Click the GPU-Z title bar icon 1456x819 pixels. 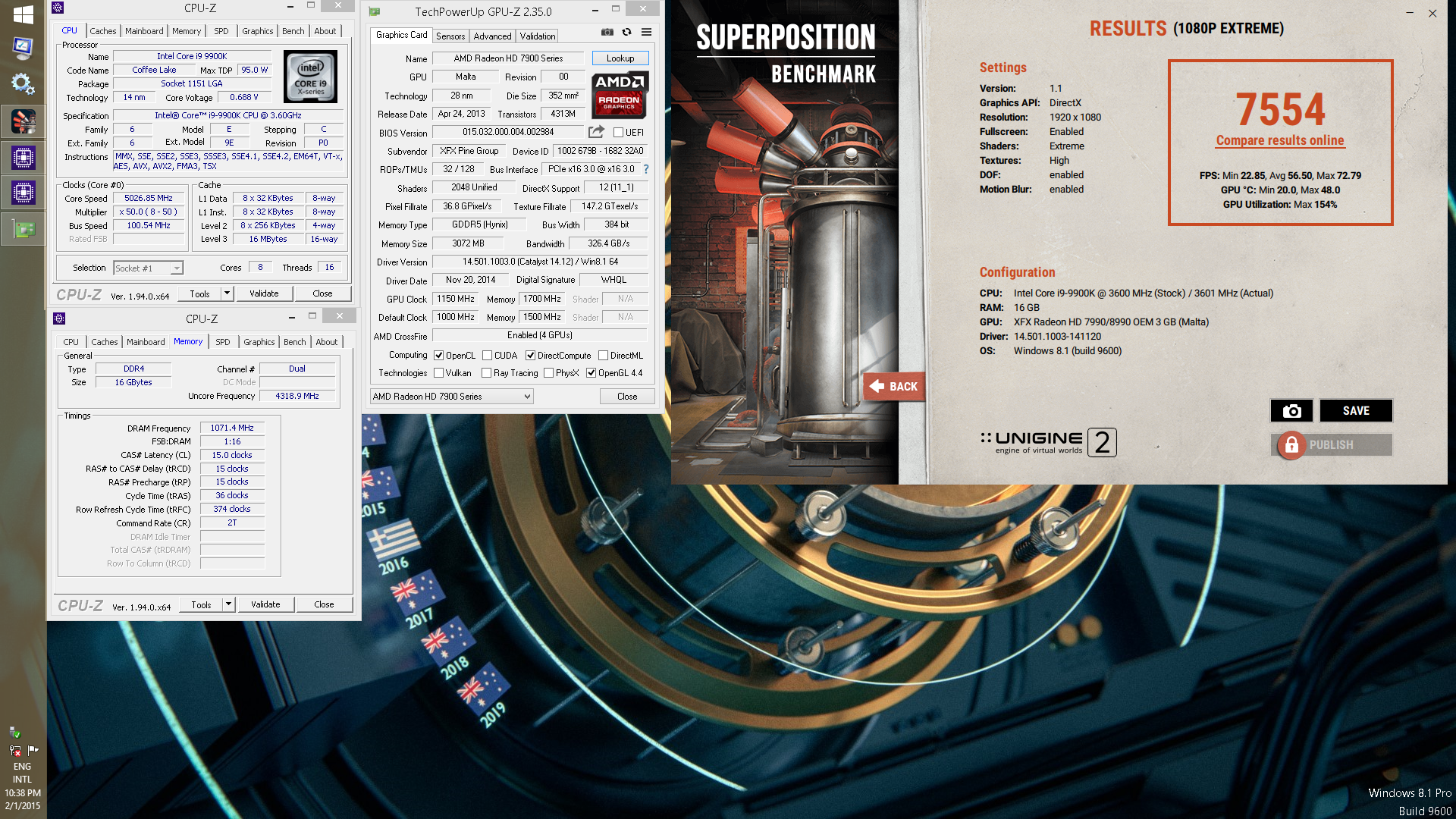pos(374,11)
